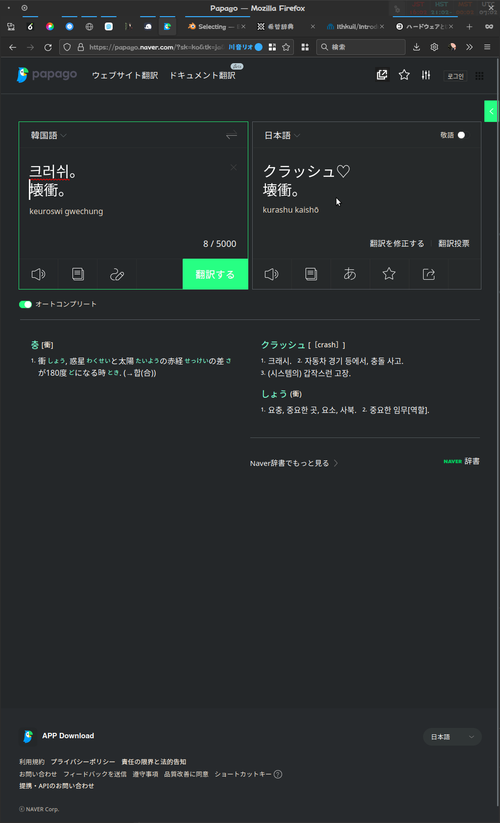Open 提携・APIのお問い合わせ link
The width and height of the screenshot is (500, 823).
tap(57, 786)
